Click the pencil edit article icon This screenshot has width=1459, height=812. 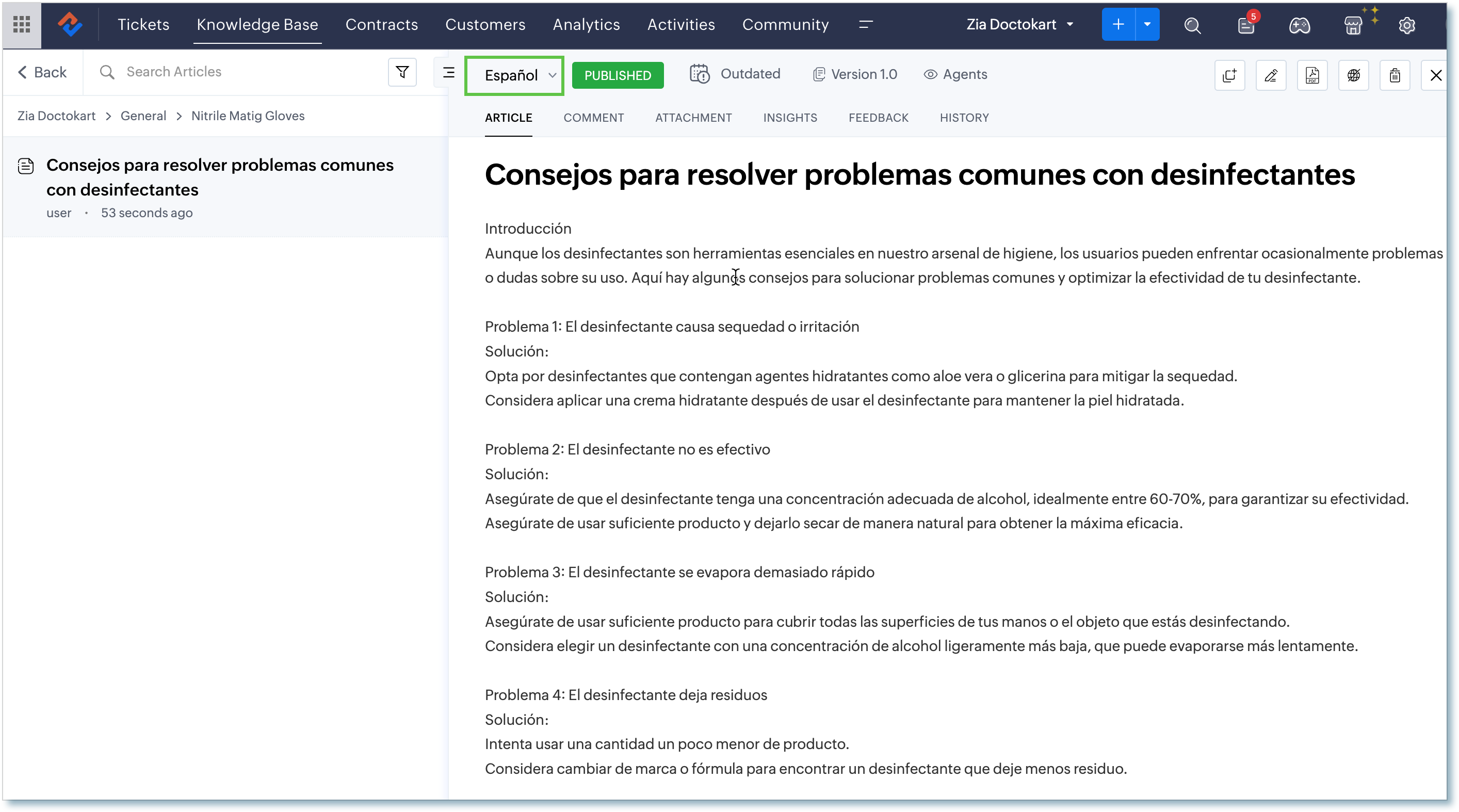point(1270,75)
